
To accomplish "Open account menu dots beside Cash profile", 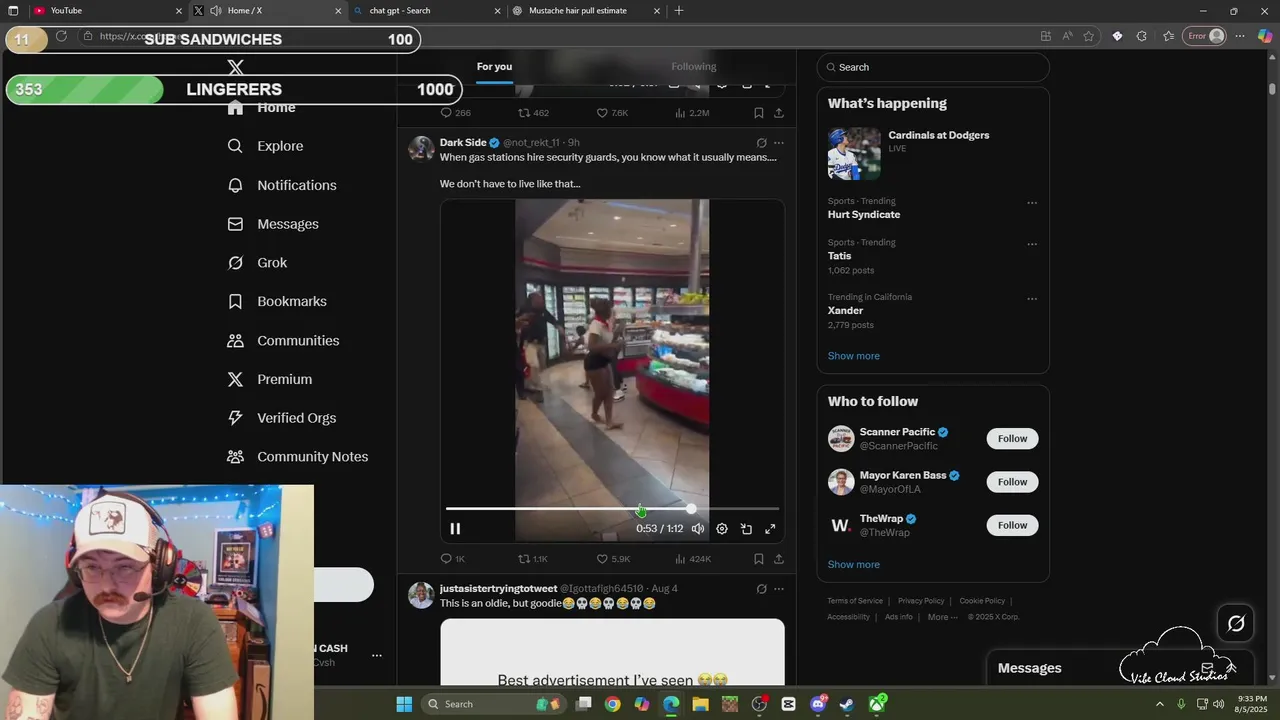I will 377,656.
